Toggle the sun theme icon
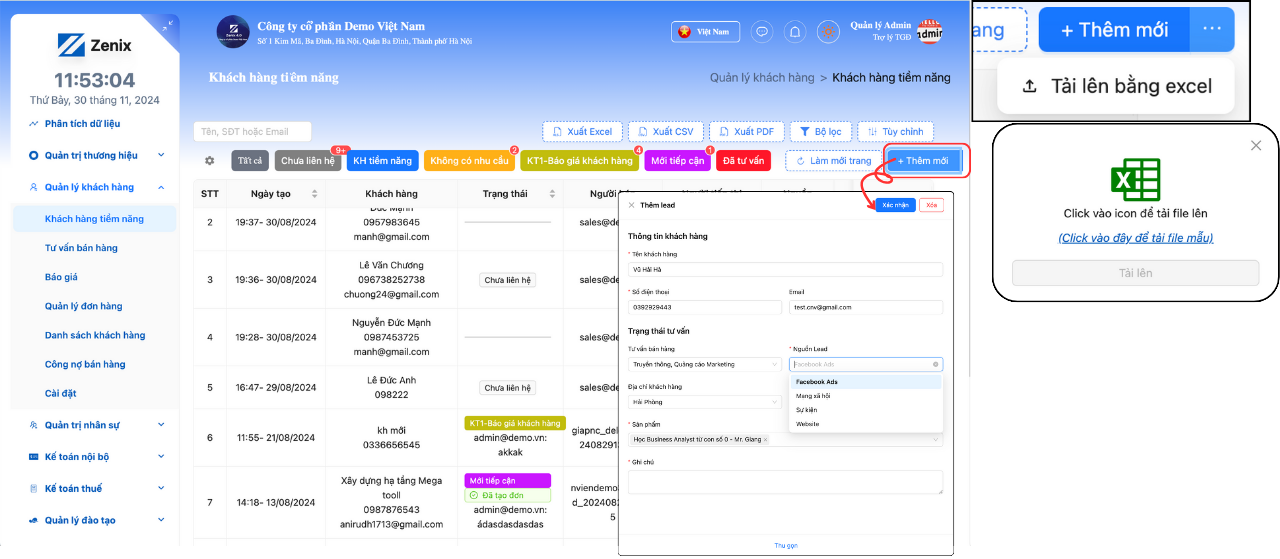The height and width of the screenshot is (559, 1280). coord(827,32)
